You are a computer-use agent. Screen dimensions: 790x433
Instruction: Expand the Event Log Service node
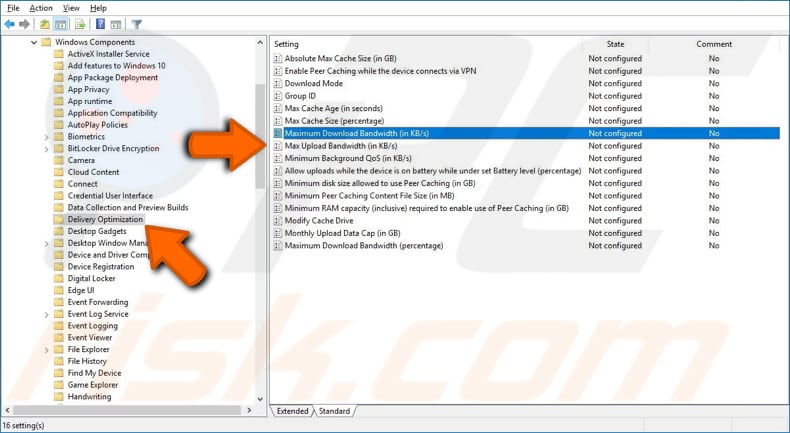(x=46, y=315)
